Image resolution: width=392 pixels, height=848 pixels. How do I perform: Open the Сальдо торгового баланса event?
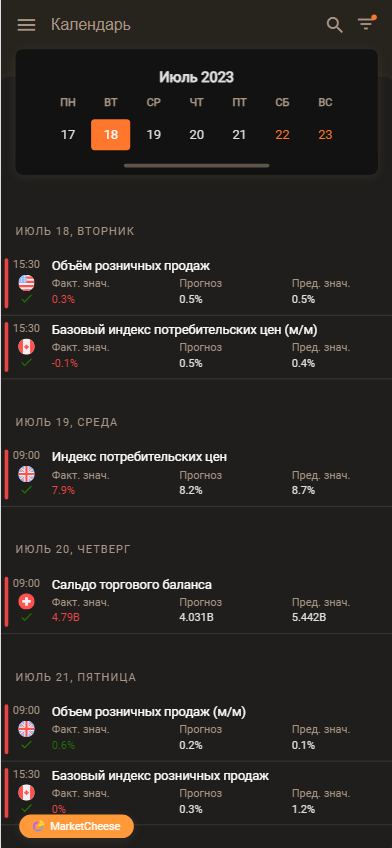point(196,602)
